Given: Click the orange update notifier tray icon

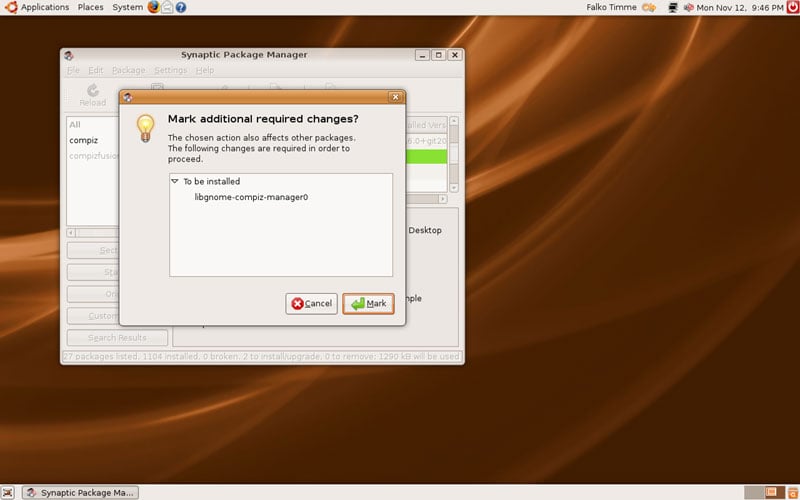Looking at the screenshot, I should (648, 7).
